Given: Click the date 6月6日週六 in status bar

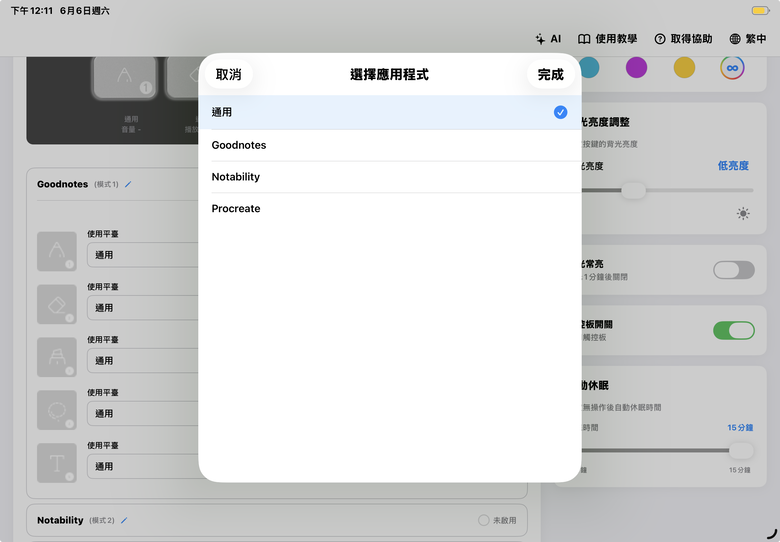Looking at the screenshot, I should pos(85,10).
